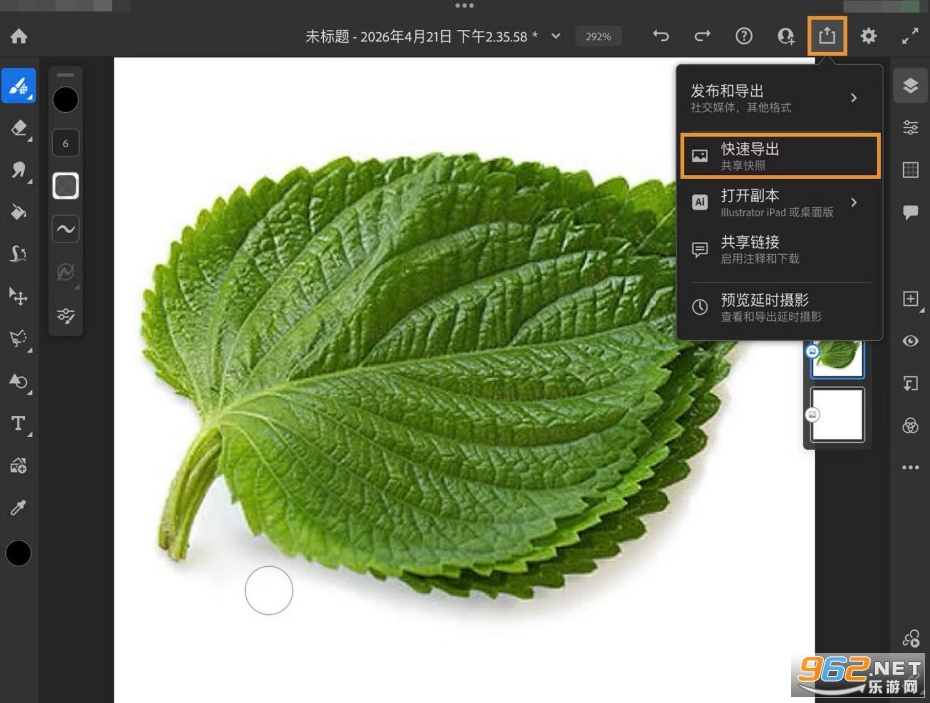This screenshot has height=703, width=930.
Task: Close the share and export menu icon
Action: (827, 36)
